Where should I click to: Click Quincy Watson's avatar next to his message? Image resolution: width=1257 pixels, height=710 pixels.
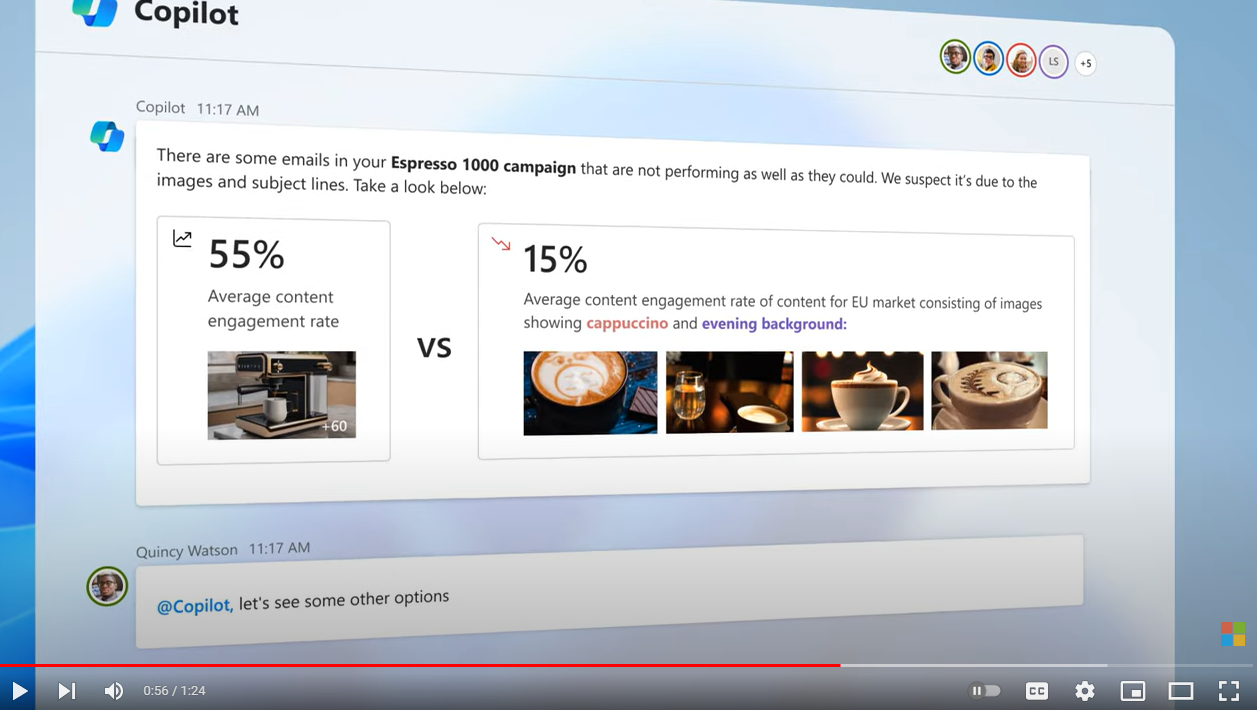pyautogui.click(x=107, y=587)
